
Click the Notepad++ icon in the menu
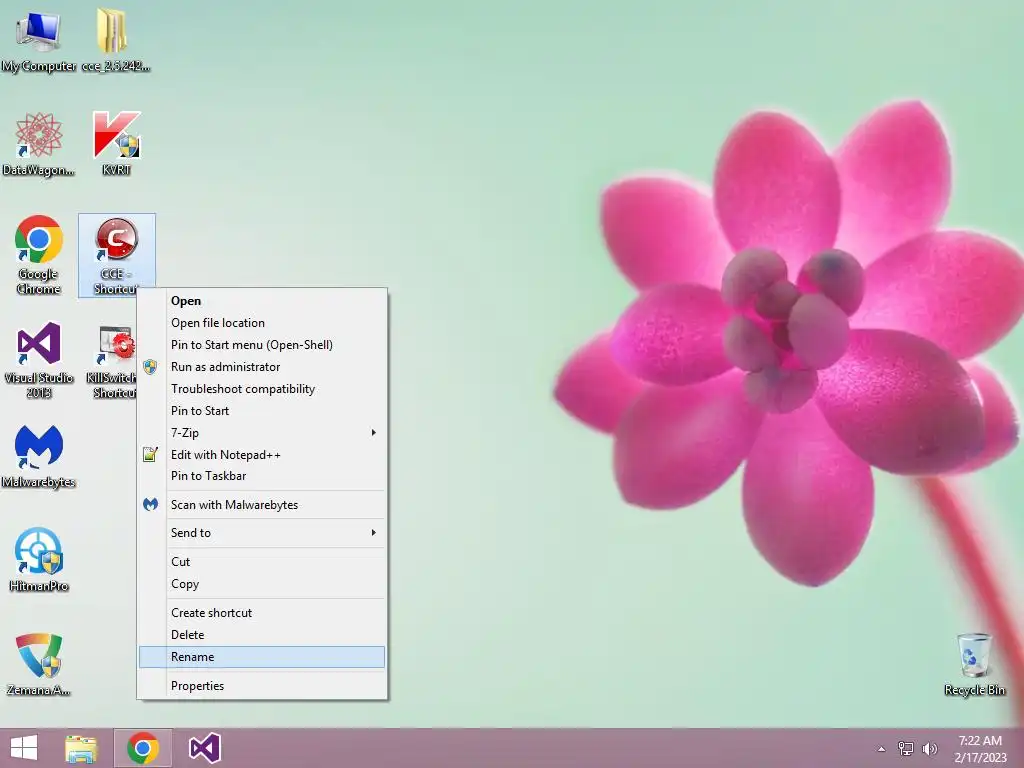click(150, 454)
